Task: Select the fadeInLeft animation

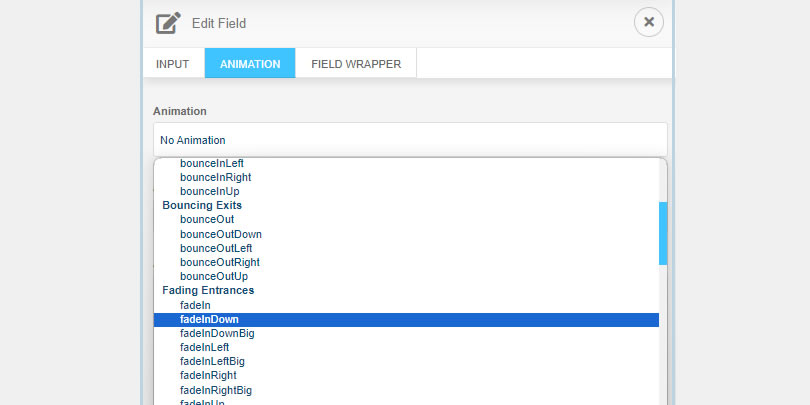Action: click(x=406, y=347)
